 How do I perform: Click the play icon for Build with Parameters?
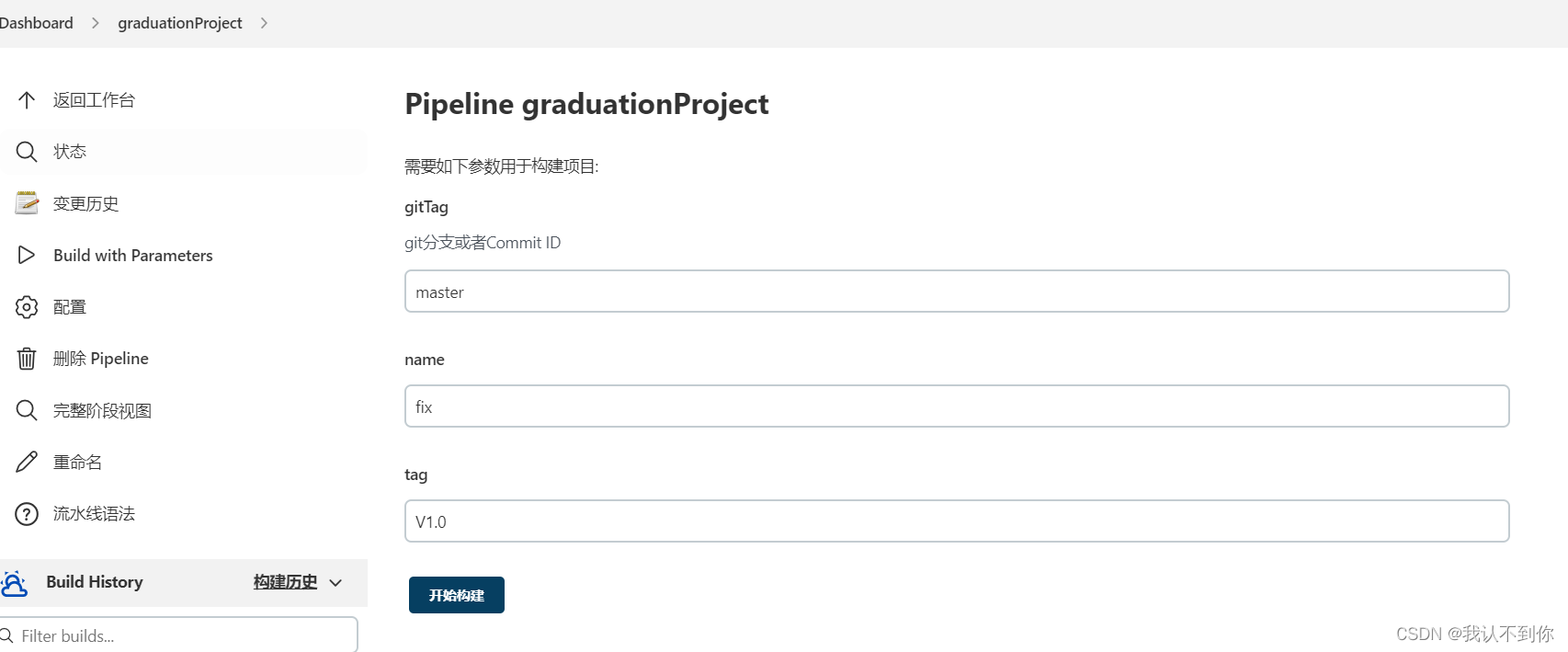coord(27,255)
